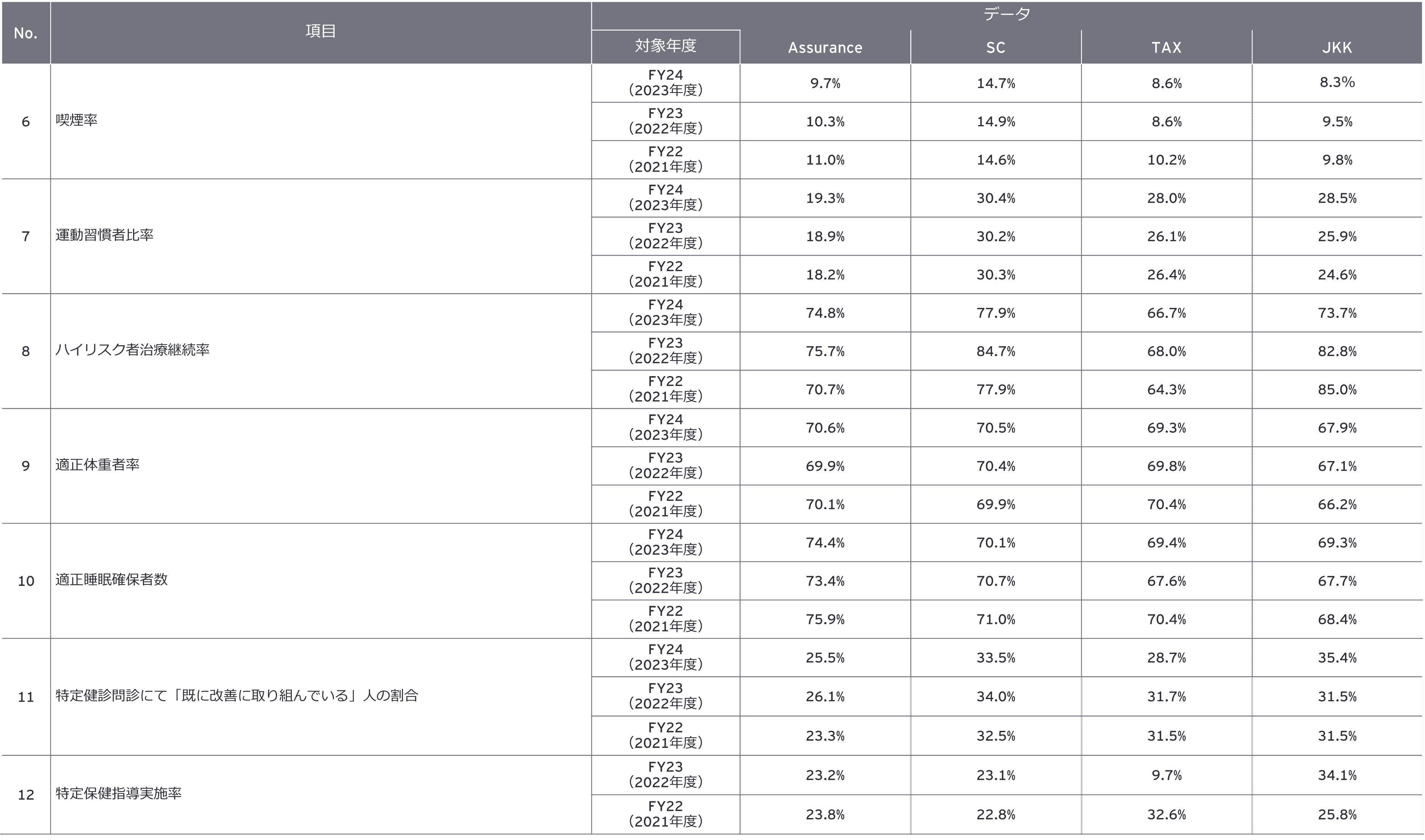Select the 対象年度 header cell
The height and width of the screenshot is (840, 1425).
(x=665, y=46)
